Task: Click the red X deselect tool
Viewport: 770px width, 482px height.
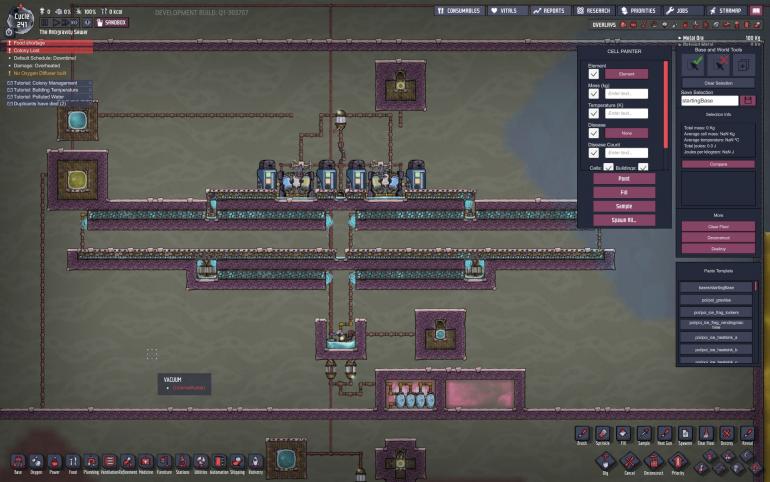Action: 719,64
